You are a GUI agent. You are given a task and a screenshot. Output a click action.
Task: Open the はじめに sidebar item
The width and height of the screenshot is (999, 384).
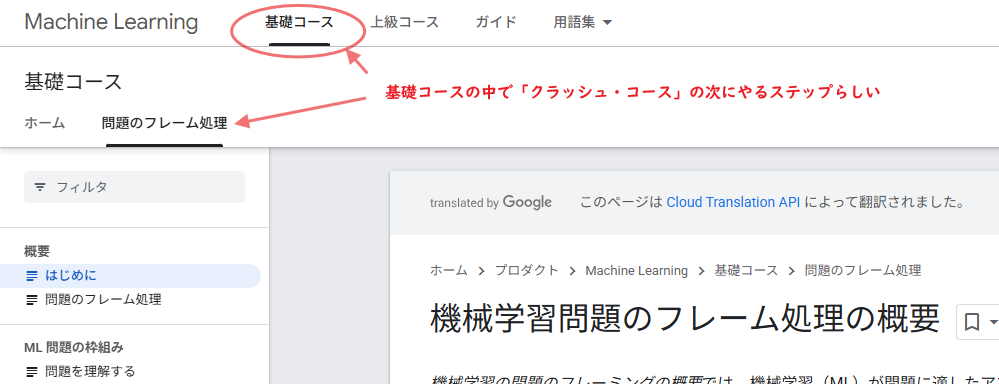(x=130, y=276)
